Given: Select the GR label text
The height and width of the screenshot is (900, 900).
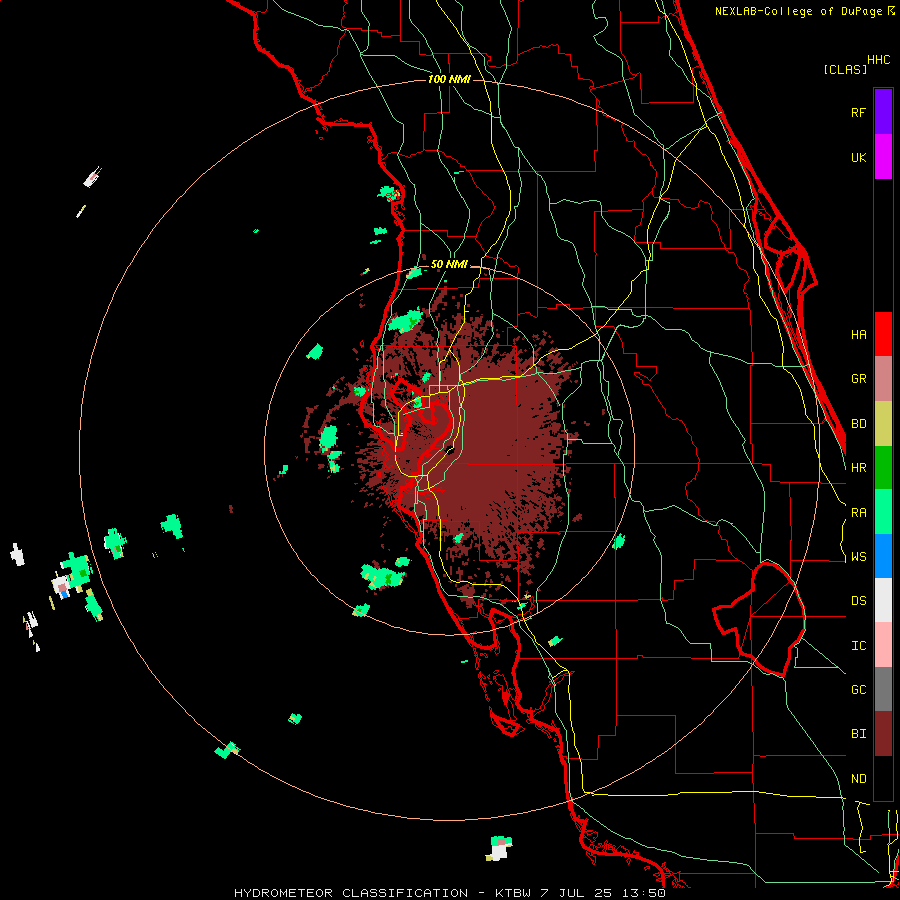Looking at the screenshot, I should 858,379.
